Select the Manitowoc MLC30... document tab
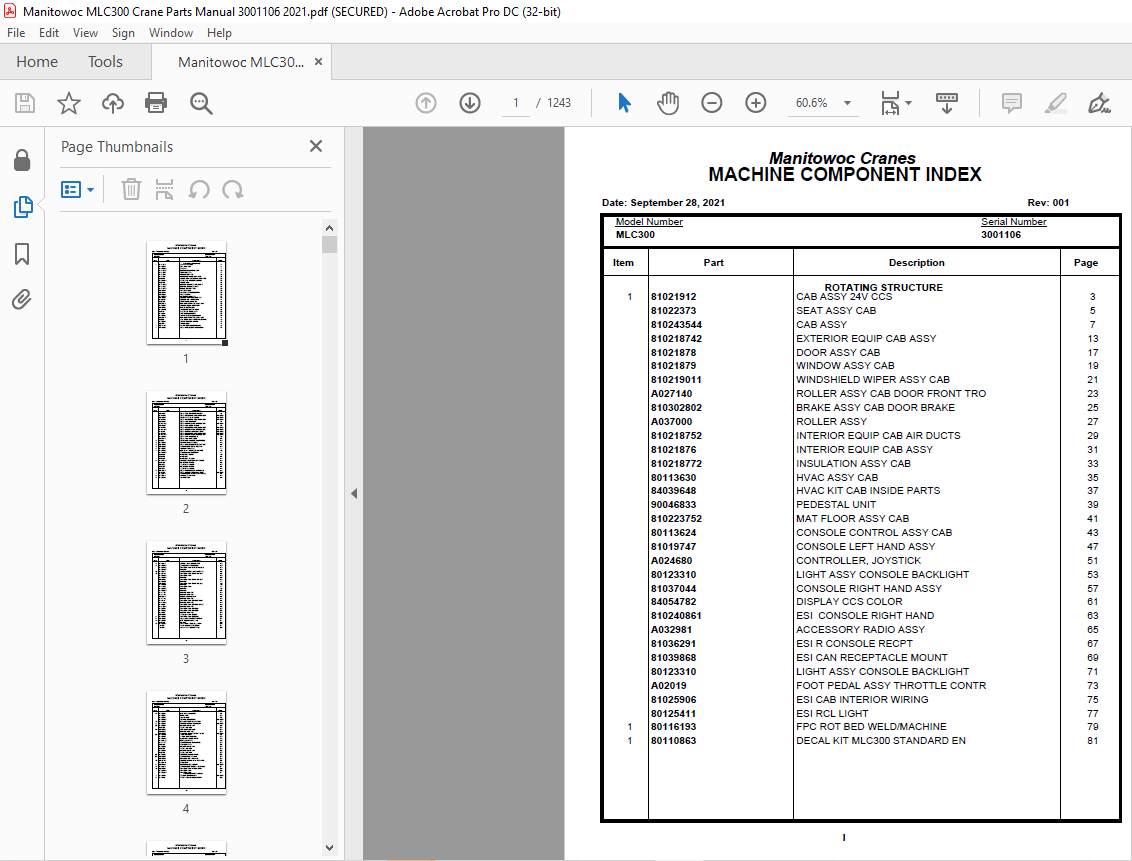Screen dimensions: 1132x861 pyautogui.click(x=241, y=62)
